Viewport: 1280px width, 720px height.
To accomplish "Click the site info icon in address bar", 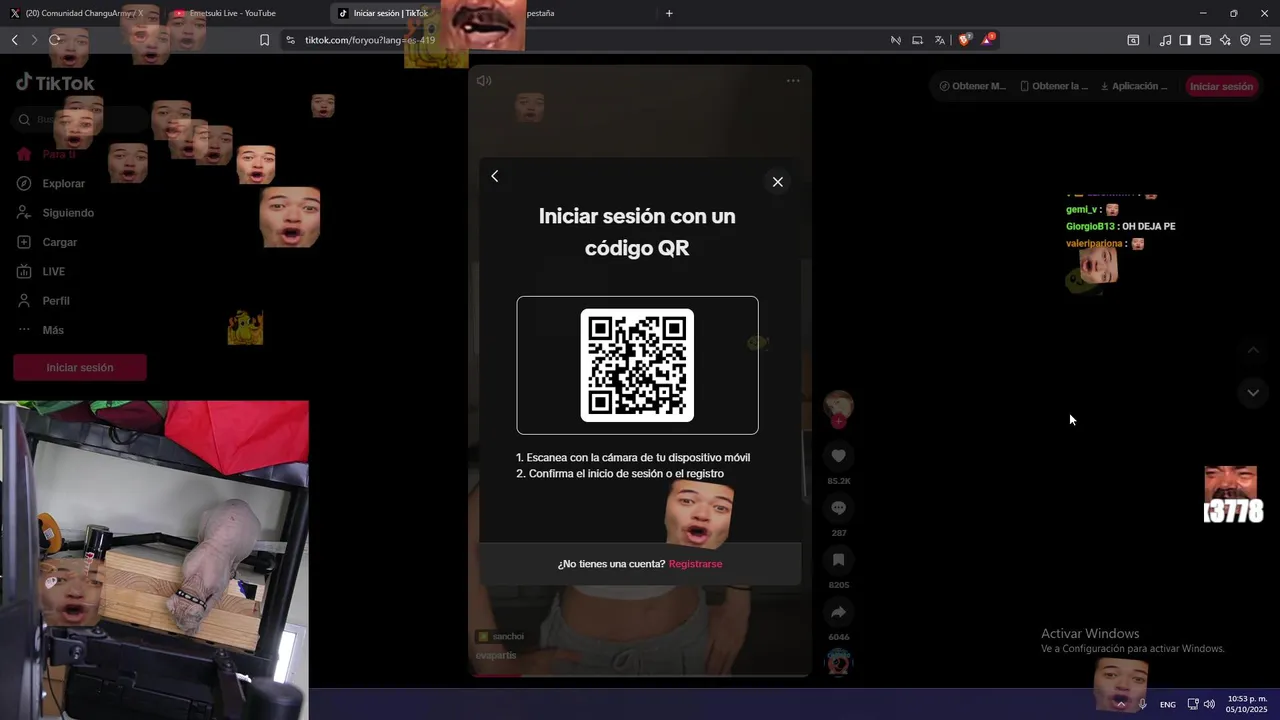I will [290, 40].
